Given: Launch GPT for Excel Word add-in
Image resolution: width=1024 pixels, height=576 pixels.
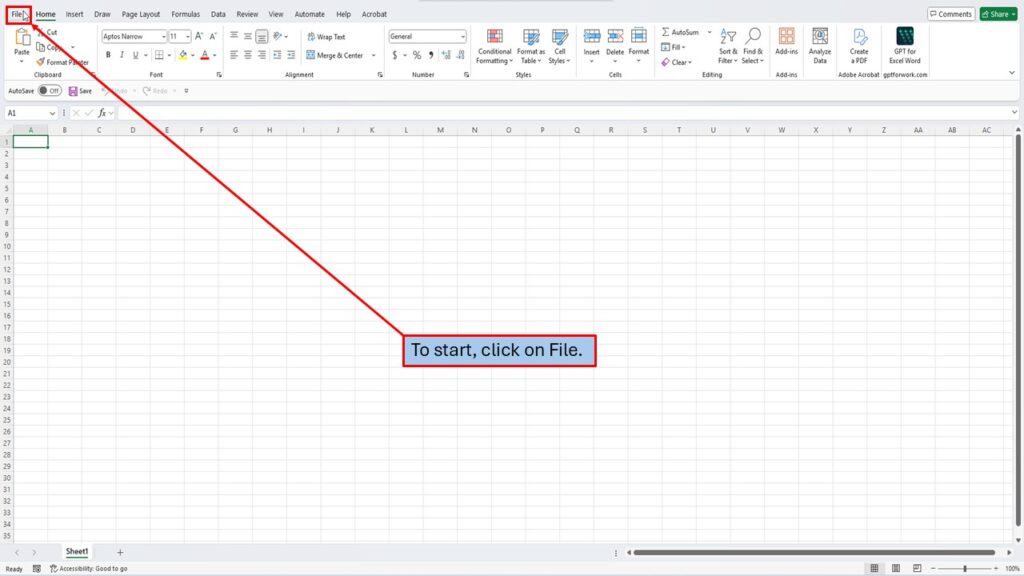Looking at the screenshot, I should pyautogui.click(x=905, y=46).
